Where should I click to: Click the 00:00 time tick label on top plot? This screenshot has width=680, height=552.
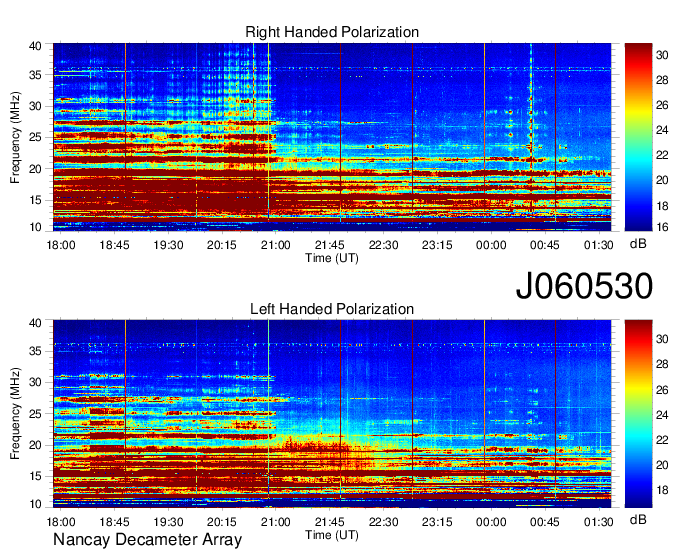pyautogui.click(x=491, y=245)
